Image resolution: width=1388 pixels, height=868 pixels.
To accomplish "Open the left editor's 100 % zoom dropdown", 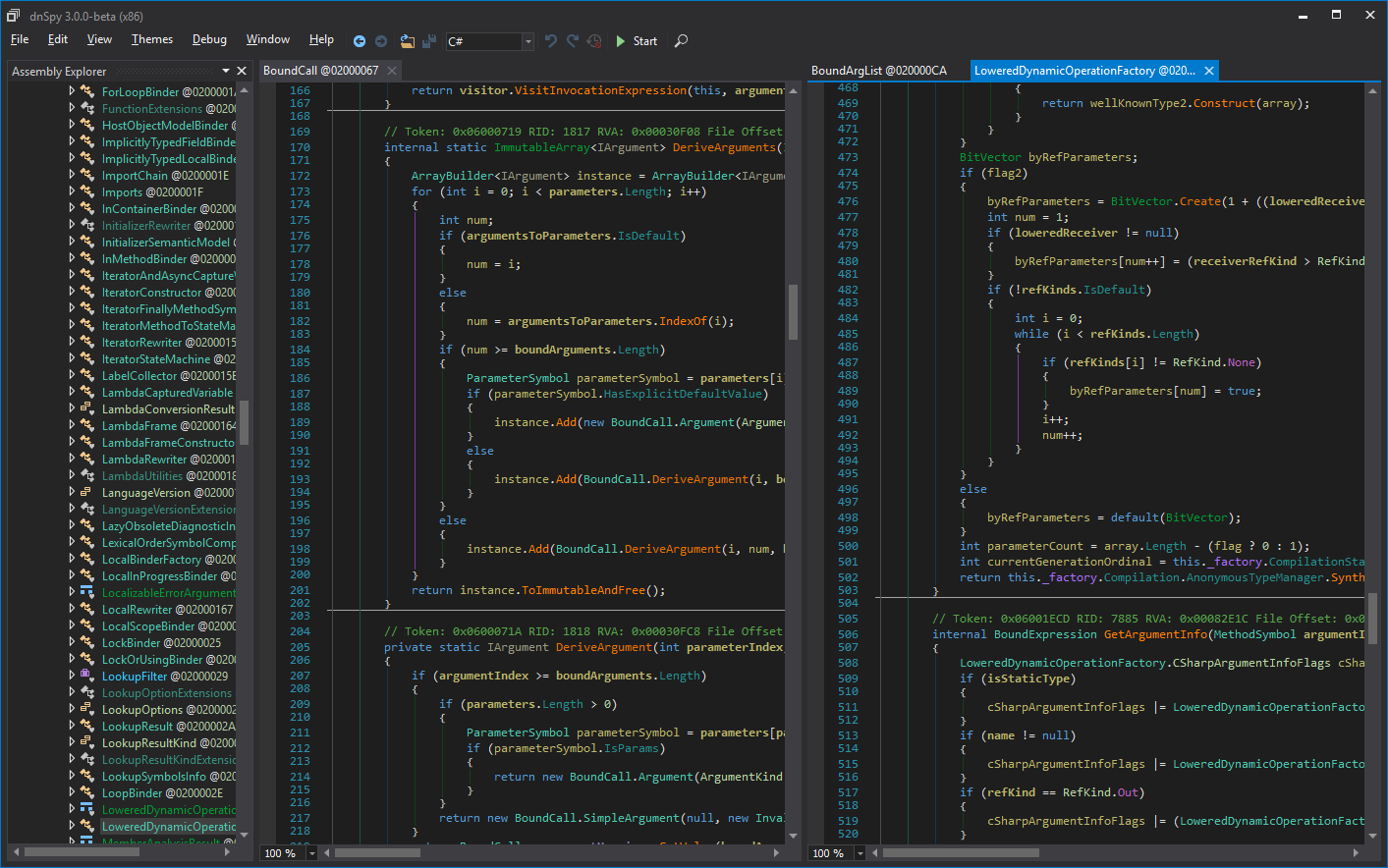I will tap(312, 853).
